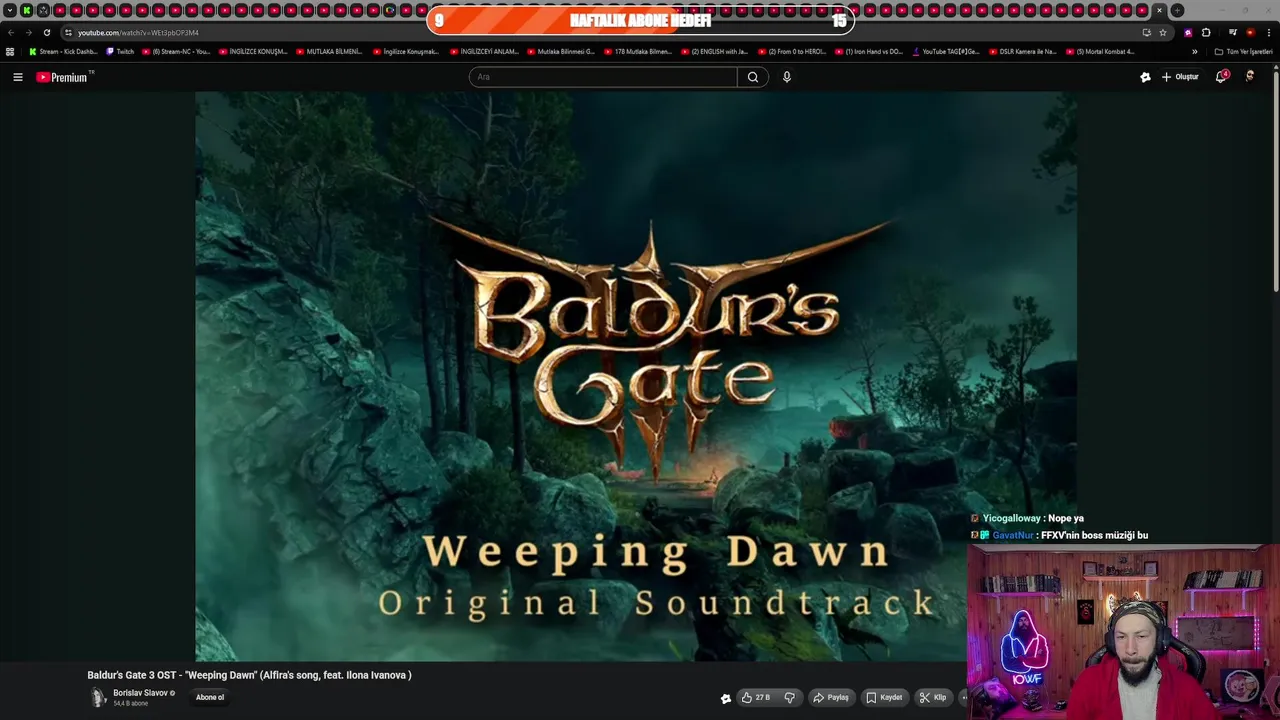The image size is (1280, 720).
Task: Open Borislav Slavov channel name
Action: point(140,693)
